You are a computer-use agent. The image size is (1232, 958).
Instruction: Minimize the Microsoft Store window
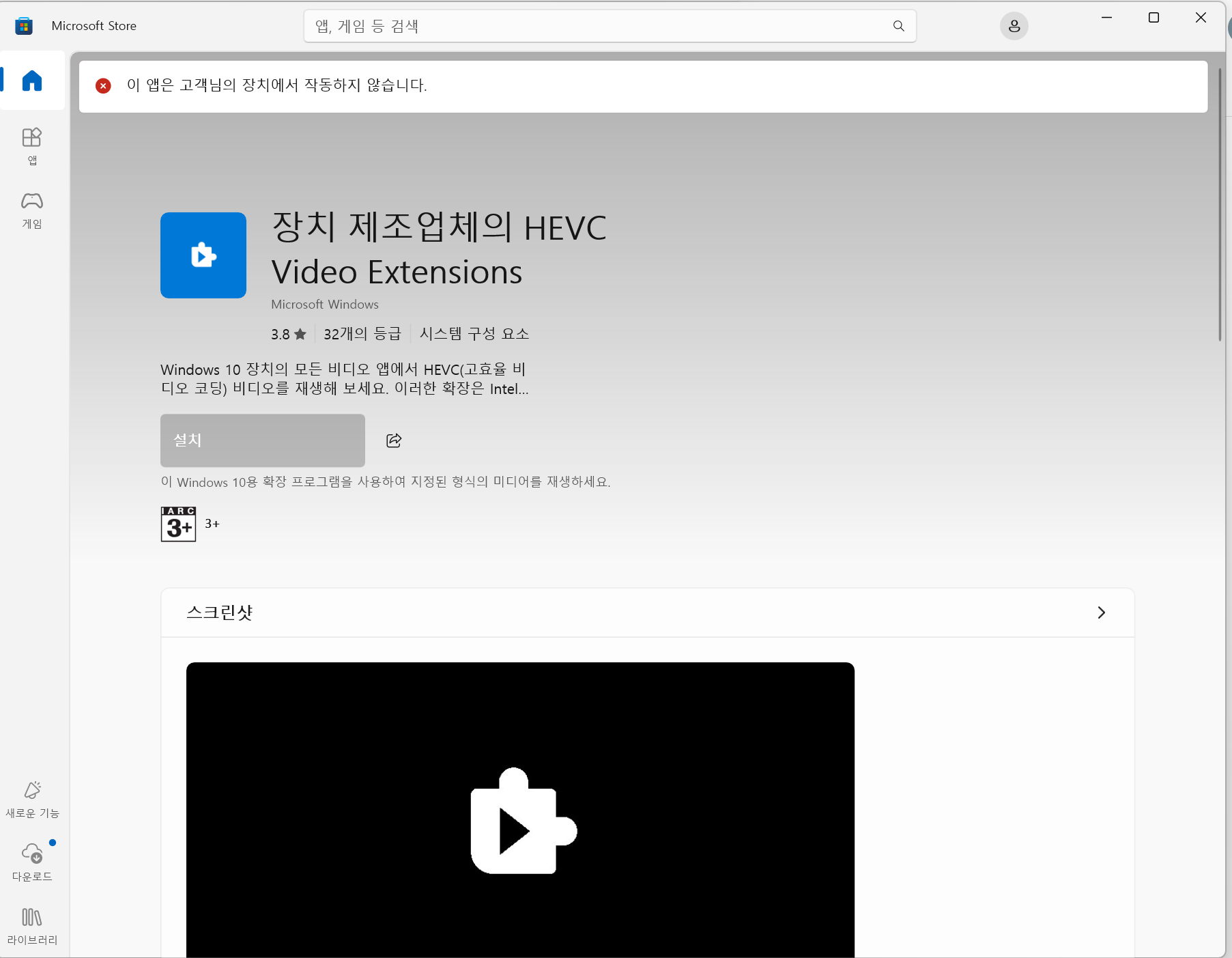pos(1106,18)
